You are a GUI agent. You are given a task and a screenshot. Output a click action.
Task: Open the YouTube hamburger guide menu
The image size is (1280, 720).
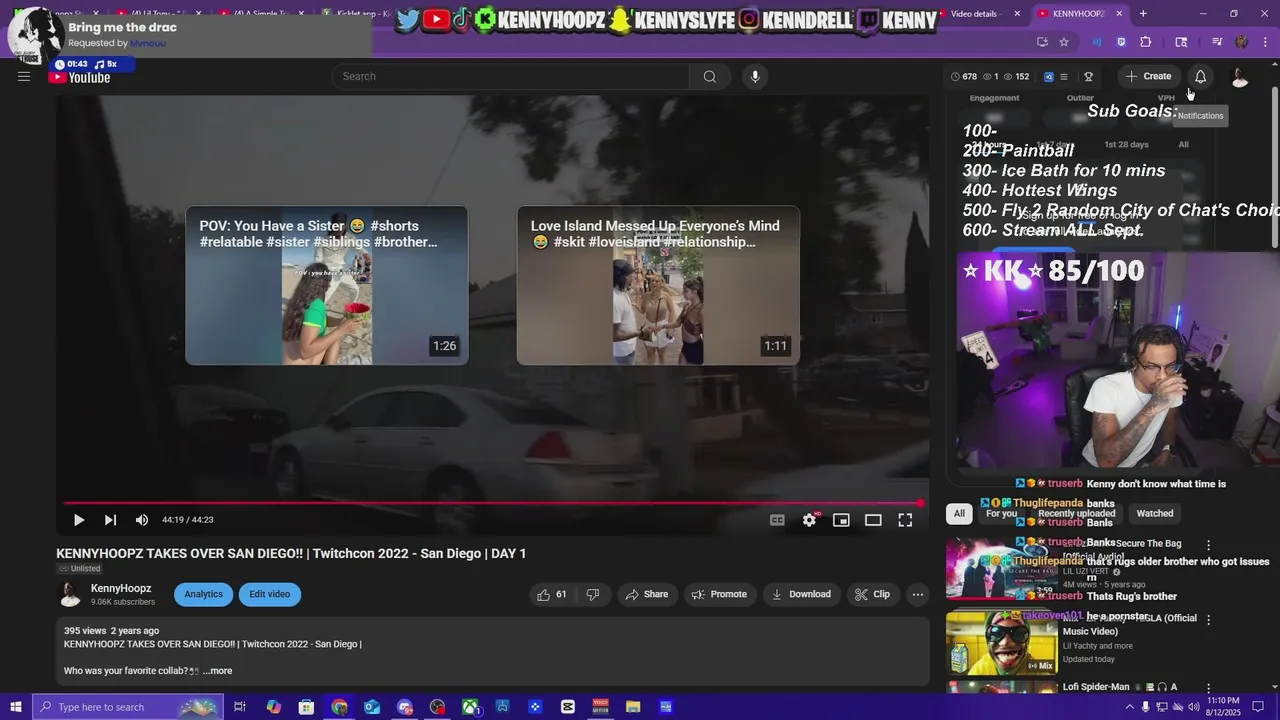[x=24, y=76]
